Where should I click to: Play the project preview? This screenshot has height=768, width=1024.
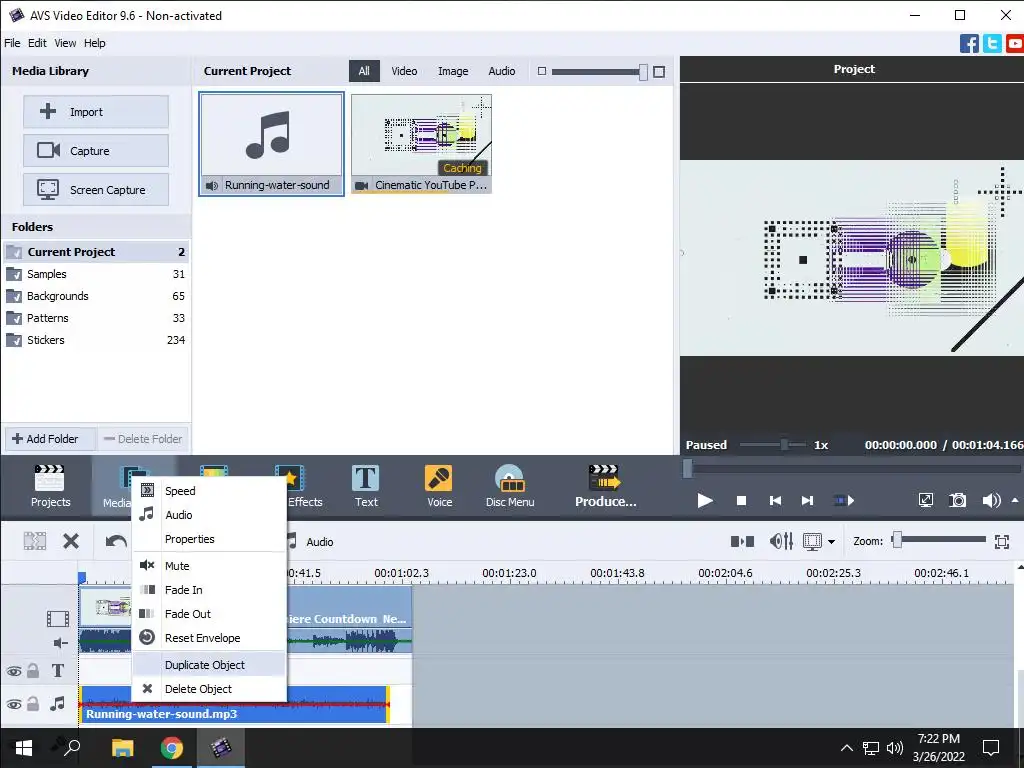pyautogui.click(x=705, y=500)
